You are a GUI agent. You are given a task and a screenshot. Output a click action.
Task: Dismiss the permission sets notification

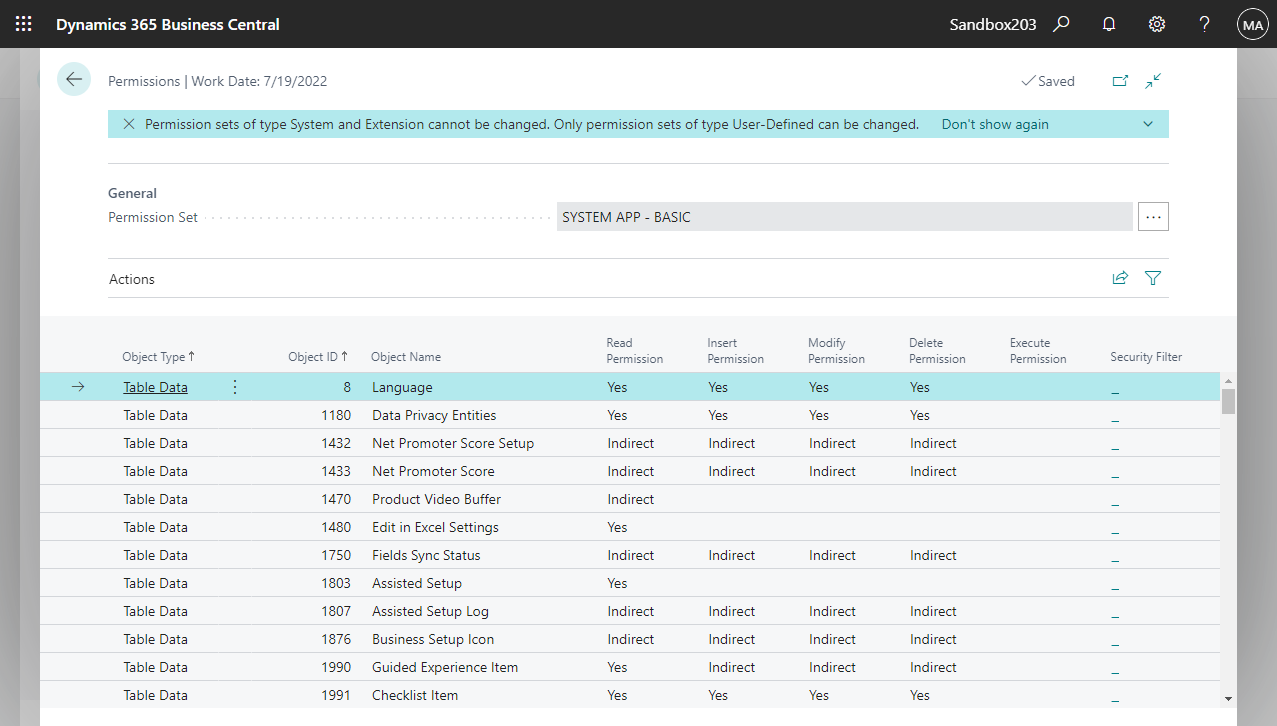128,123
